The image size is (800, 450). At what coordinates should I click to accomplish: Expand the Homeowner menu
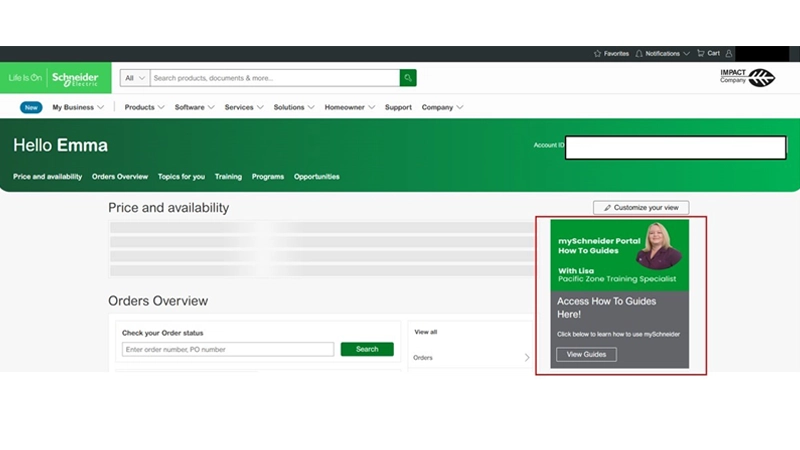click(x=349, y=107)
